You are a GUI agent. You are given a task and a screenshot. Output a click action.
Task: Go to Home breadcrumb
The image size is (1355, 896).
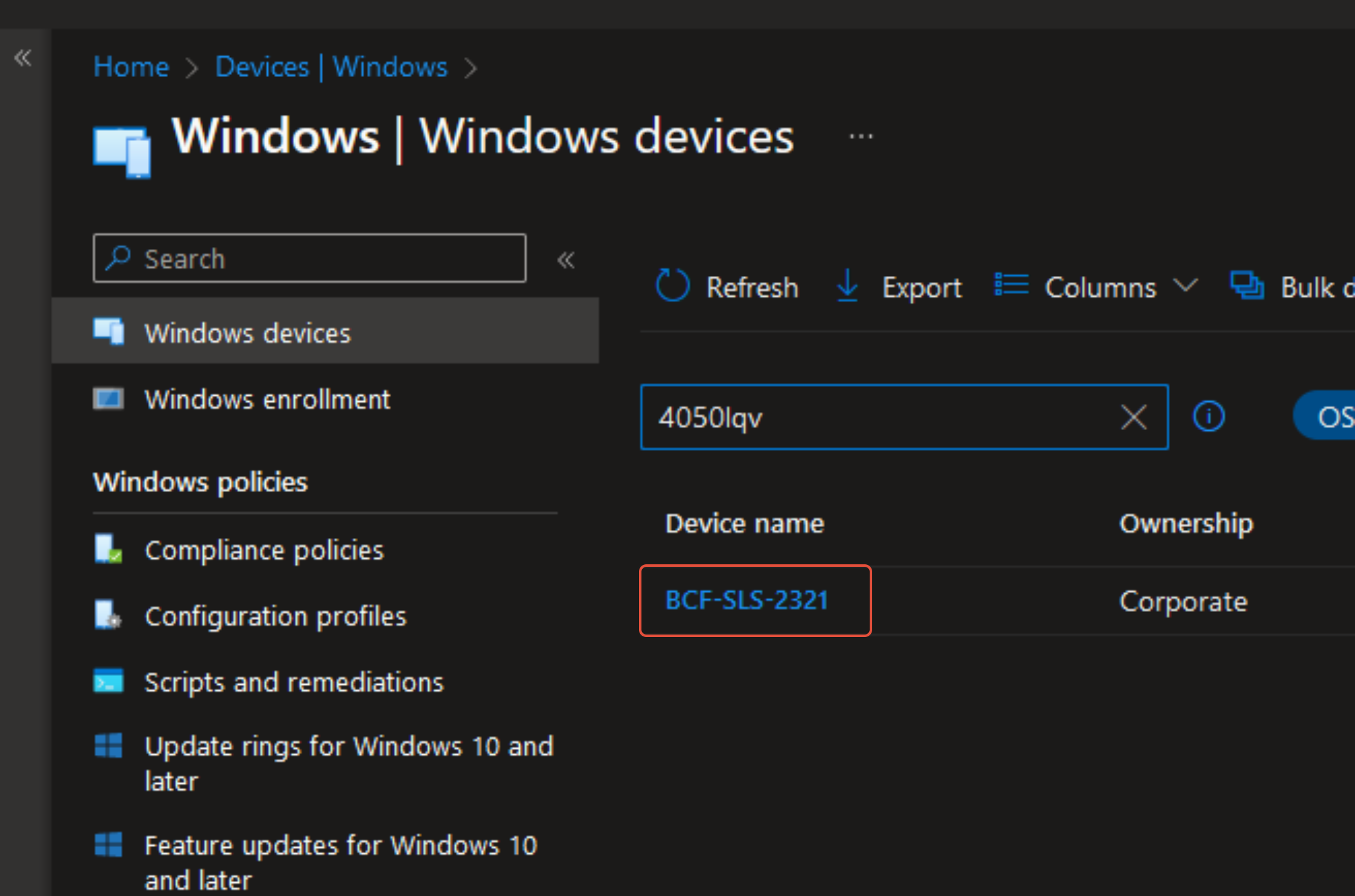coord(131,67)
